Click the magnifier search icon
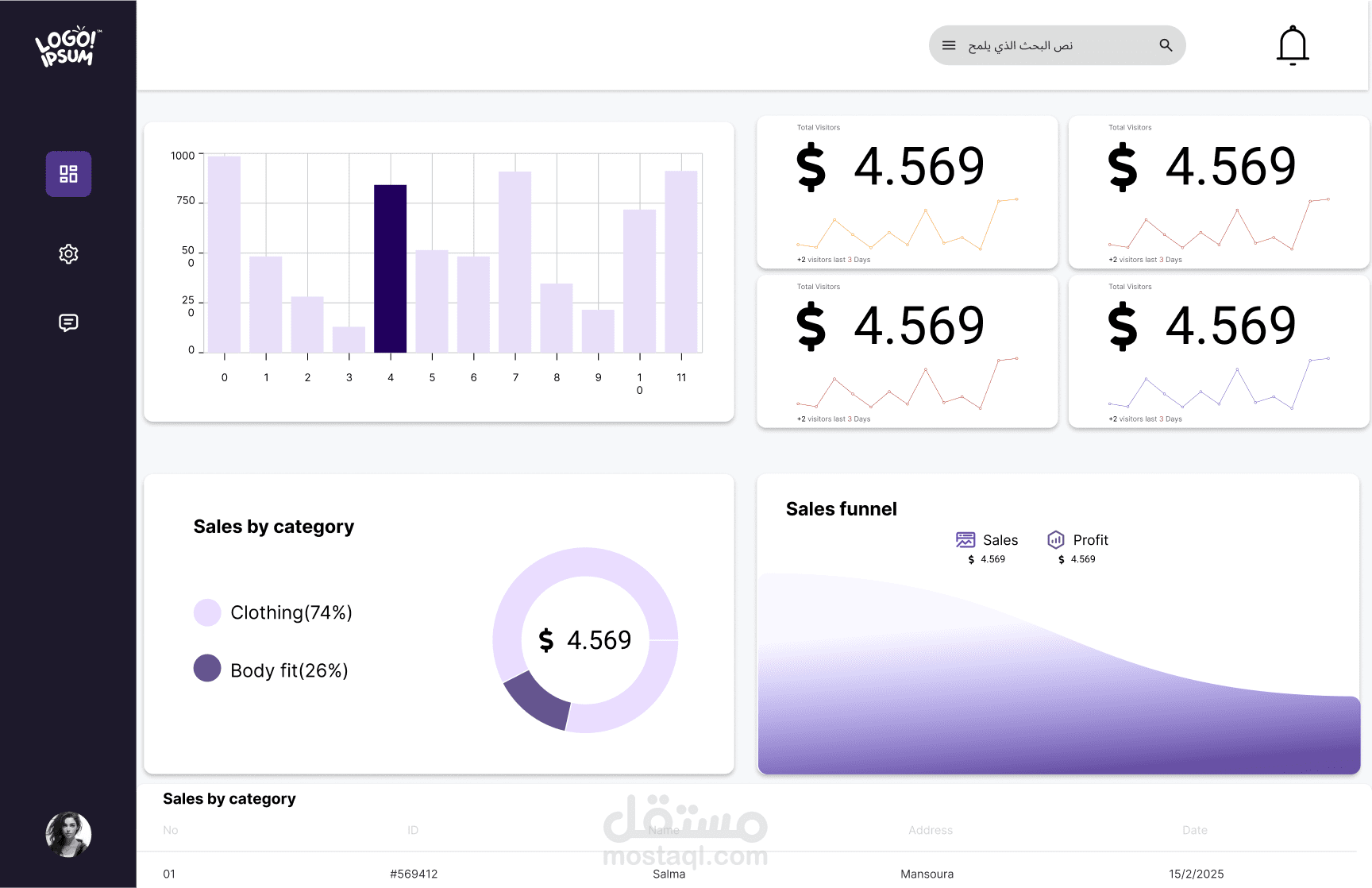This screenshot has width=1372, height=888. [x=1166, y=45]
